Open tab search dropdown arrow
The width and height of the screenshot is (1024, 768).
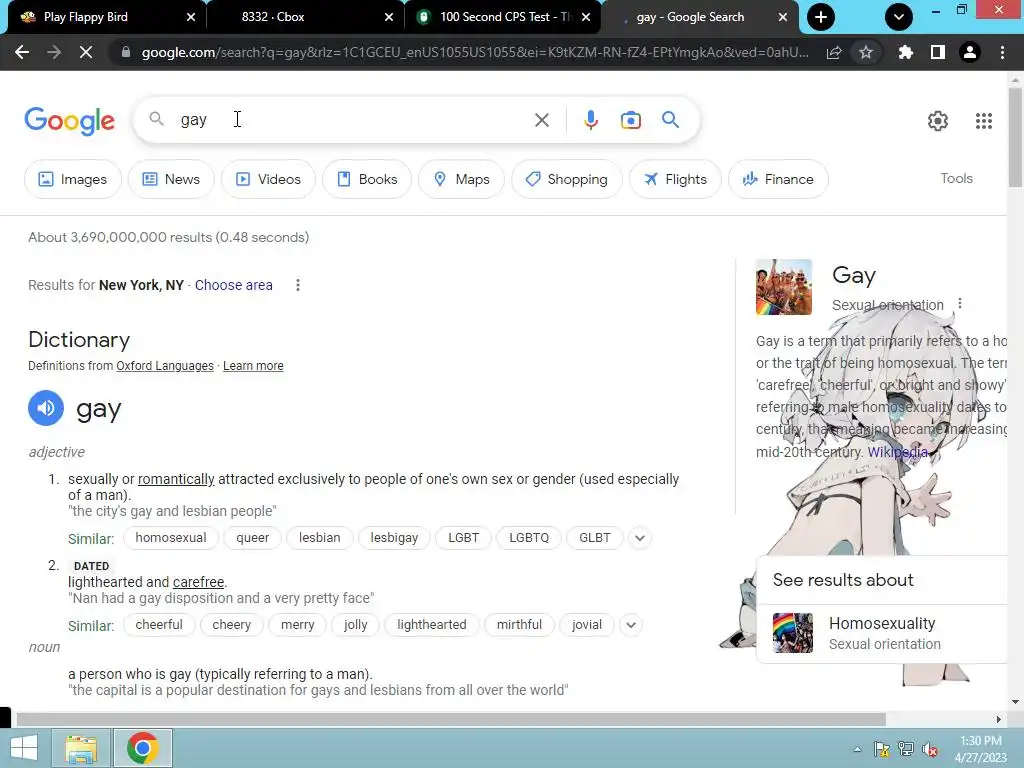click(x=899, y=17)
